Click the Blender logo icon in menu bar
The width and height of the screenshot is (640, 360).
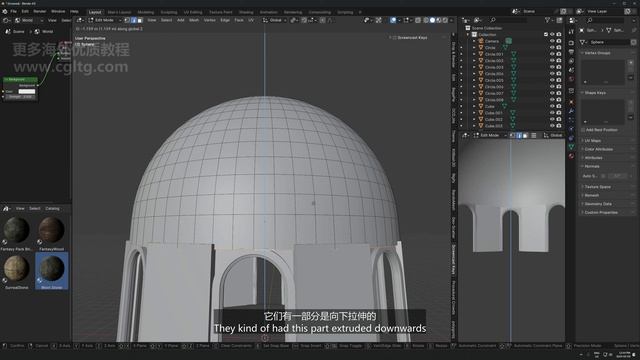(5, 11)
